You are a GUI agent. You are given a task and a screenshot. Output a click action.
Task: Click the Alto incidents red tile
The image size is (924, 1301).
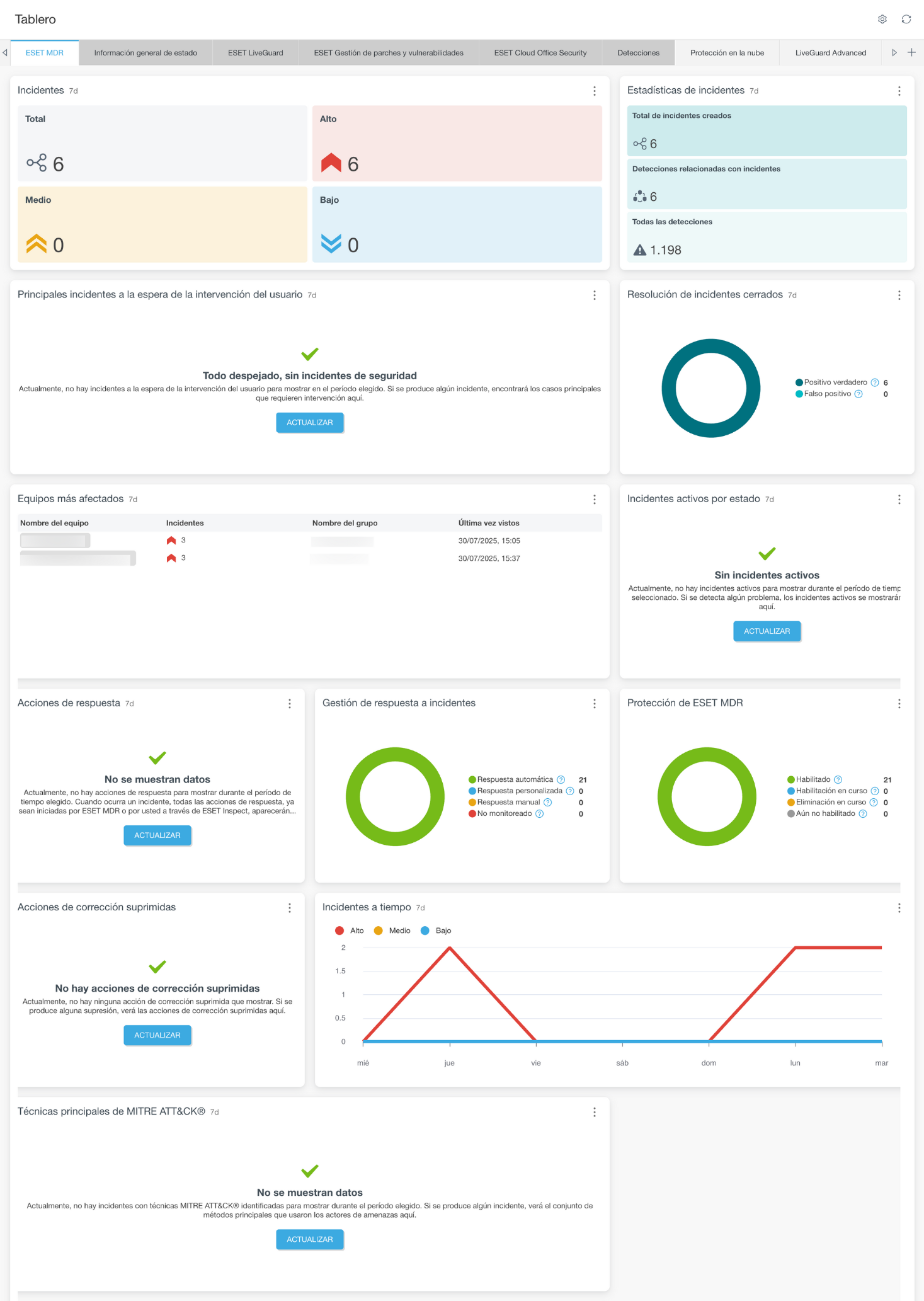pos(457,144)
